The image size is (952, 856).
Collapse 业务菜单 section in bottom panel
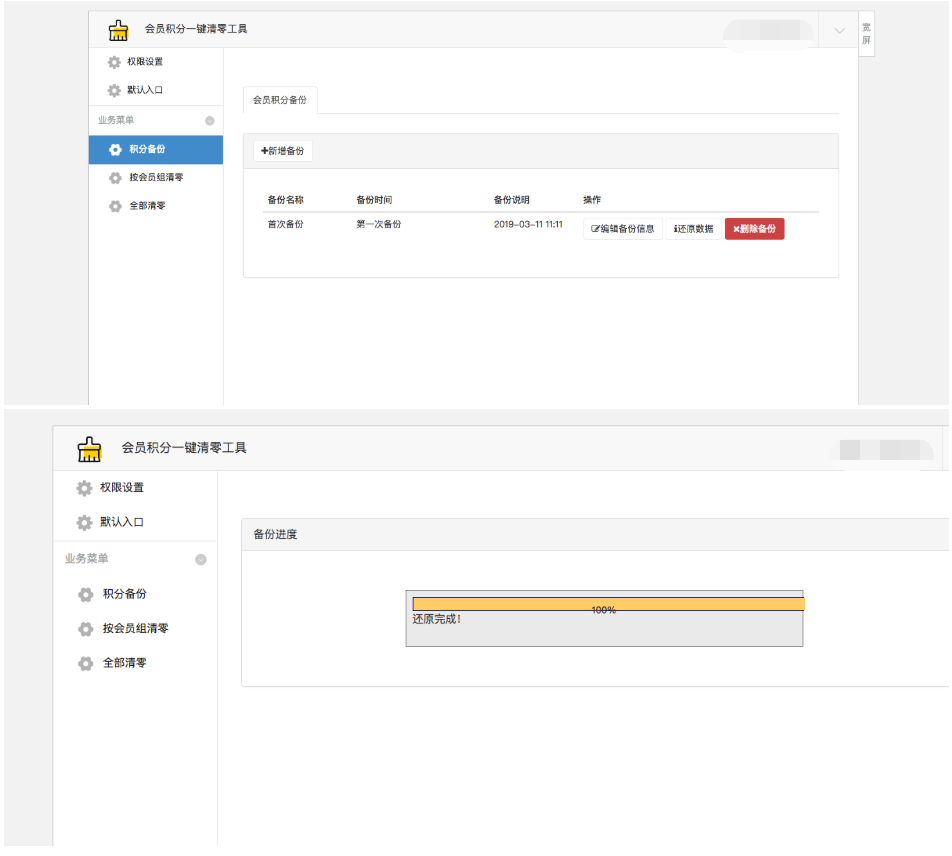[x=201, y=560]
